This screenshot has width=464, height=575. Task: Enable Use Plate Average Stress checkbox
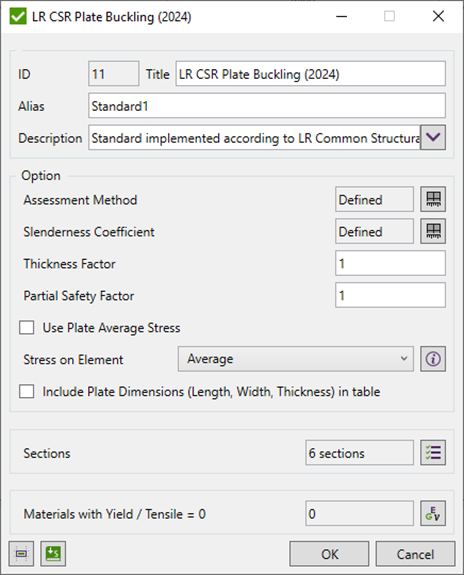point(27,327)
